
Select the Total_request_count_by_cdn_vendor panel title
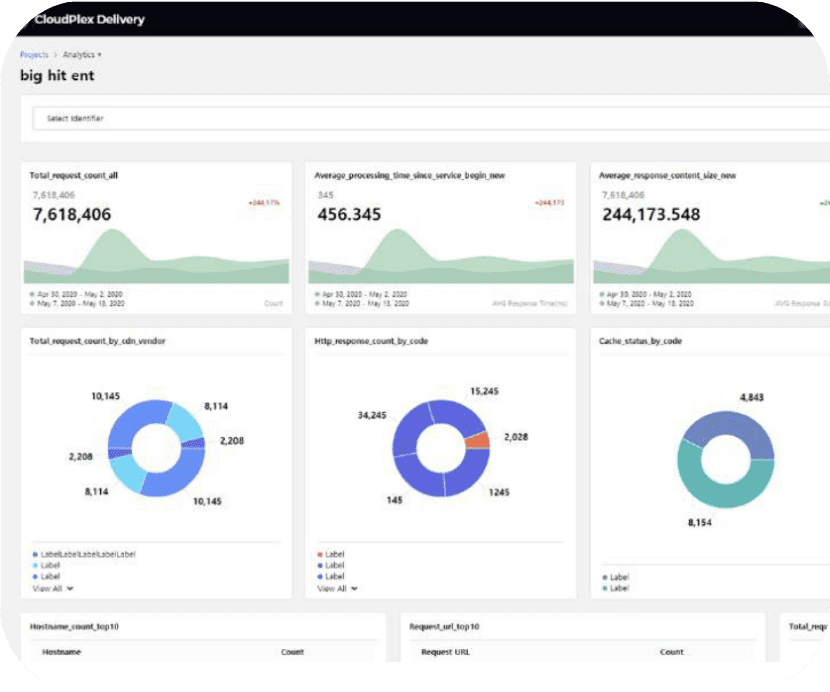click(x=97, y=341)
